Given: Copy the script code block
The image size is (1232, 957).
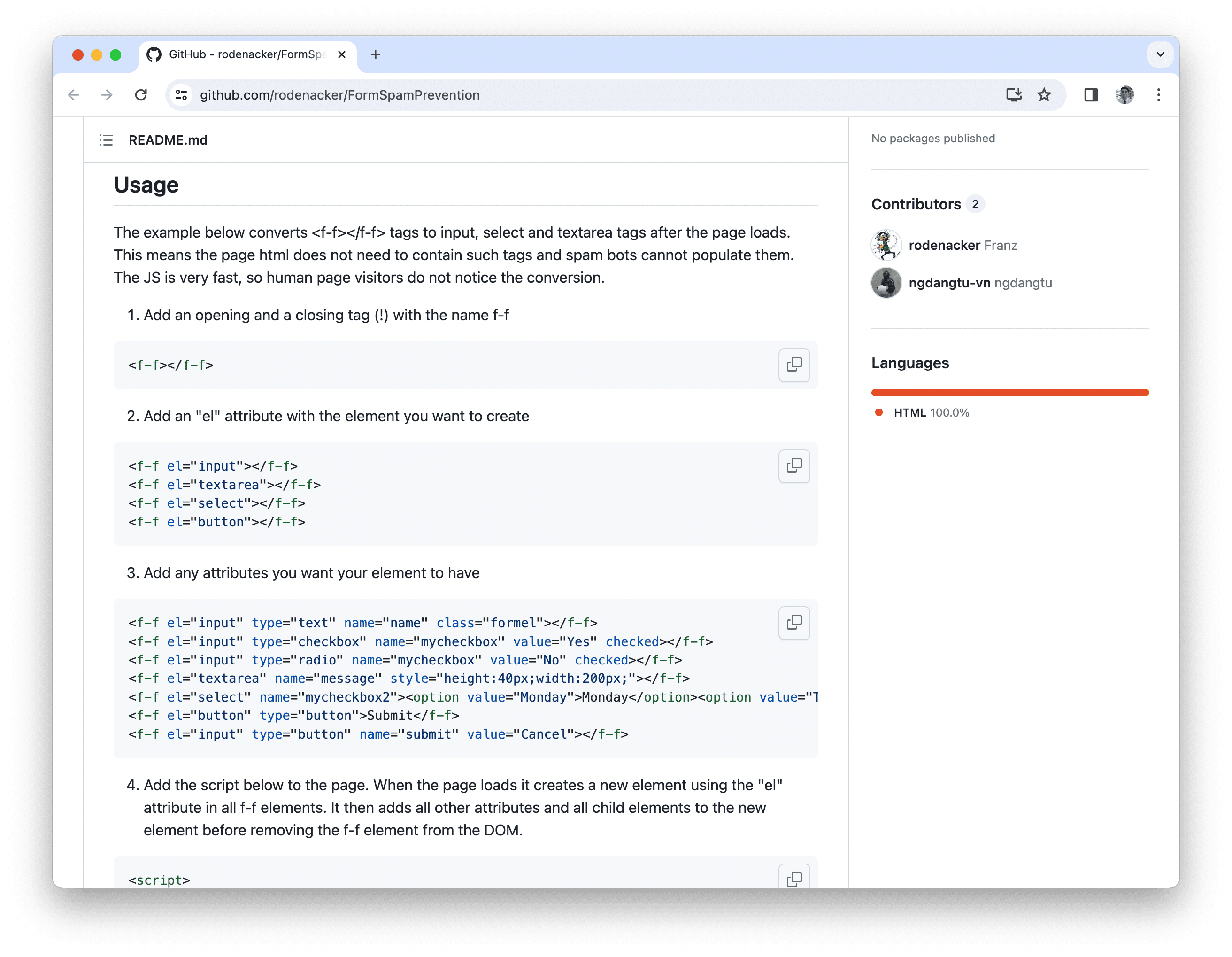Looking at the screenshot, I should [793, 878].
